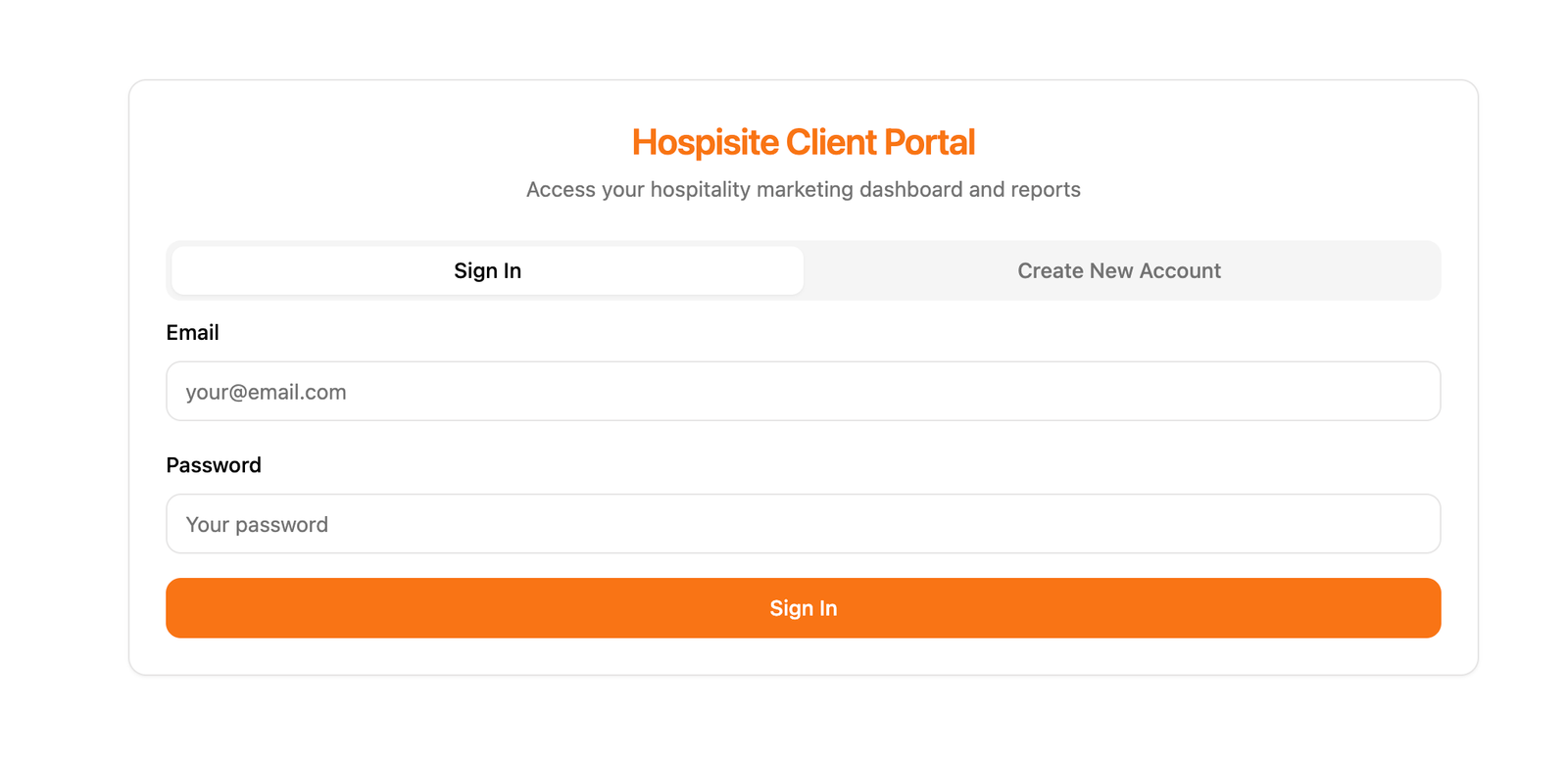Click the gray subtitle under the title
This screenshot has width=1568, height=761.
tap(803, 190)
